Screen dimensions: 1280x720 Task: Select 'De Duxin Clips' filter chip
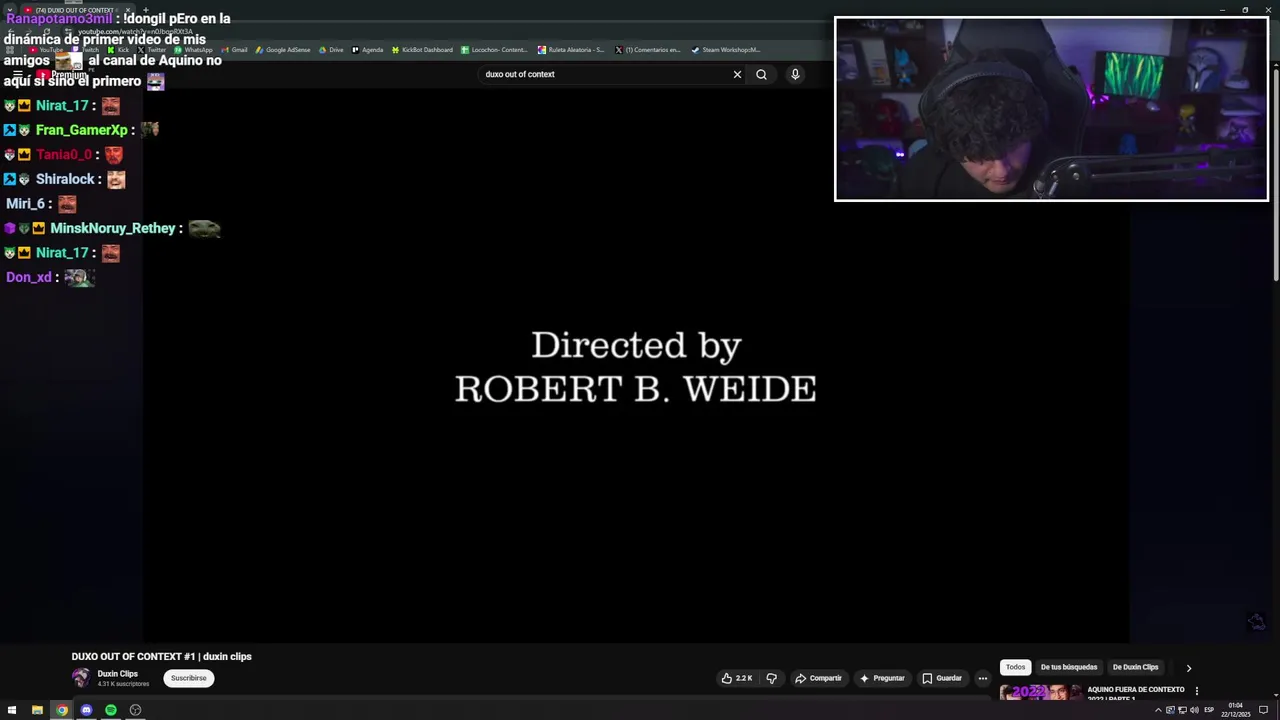(x=1135, y=667)
